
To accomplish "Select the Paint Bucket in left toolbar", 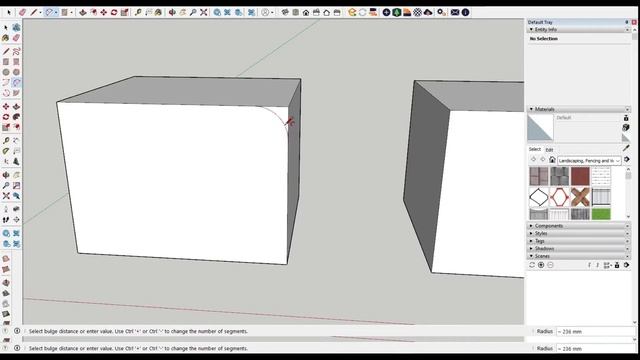I will tap(6, 38).
